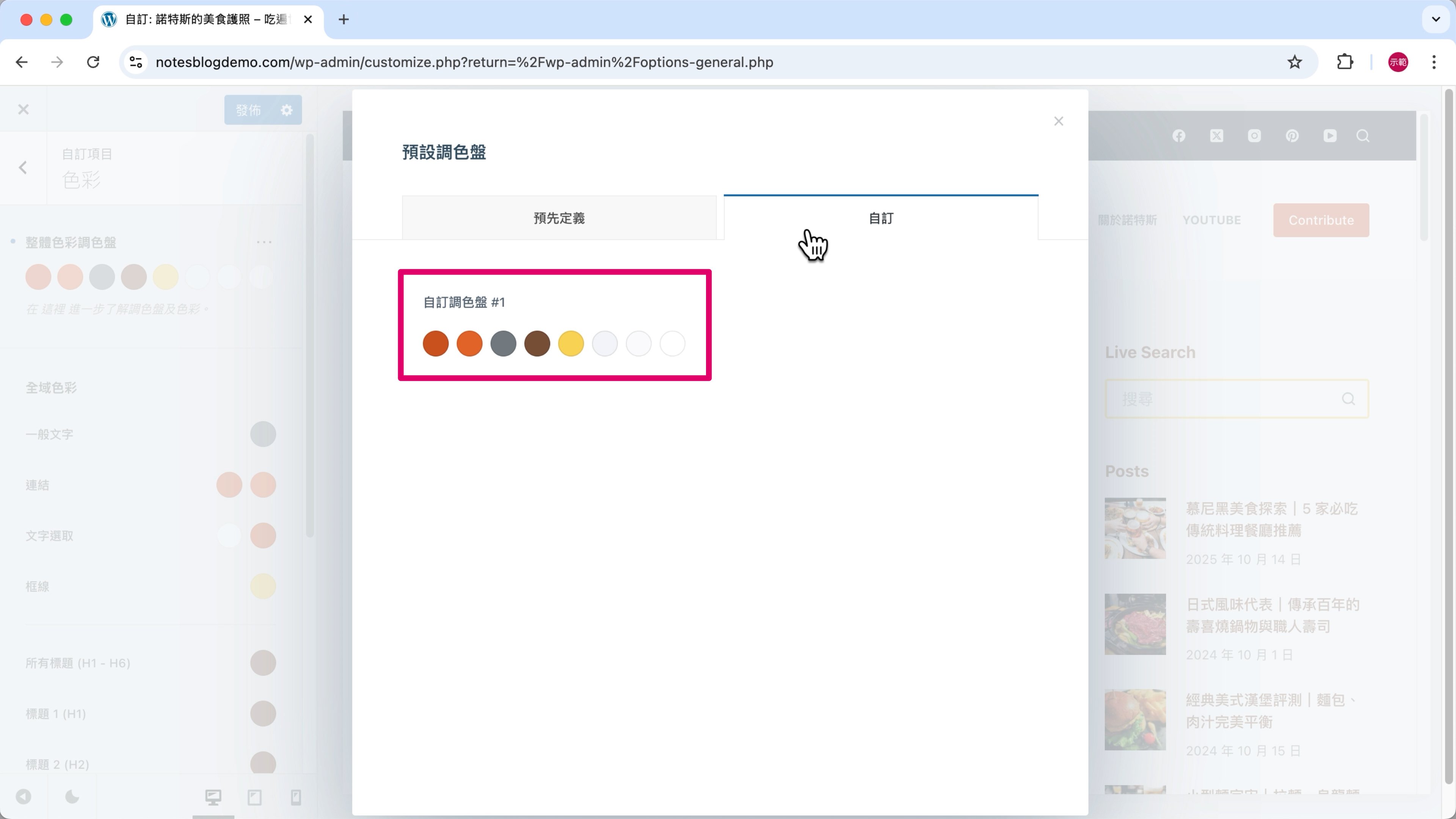This screenshot has width=1456, height=819.
Task: Close the preset palette modal dialog
Action: (x=1058, y=121)
